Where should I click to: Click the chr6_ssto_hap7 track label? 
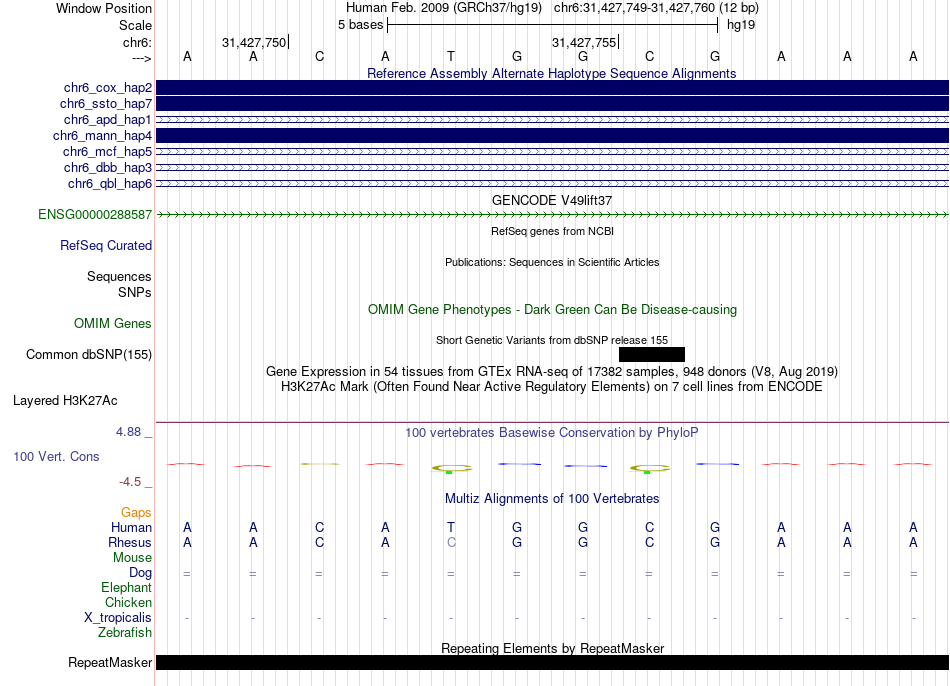(x=106, y=104)
